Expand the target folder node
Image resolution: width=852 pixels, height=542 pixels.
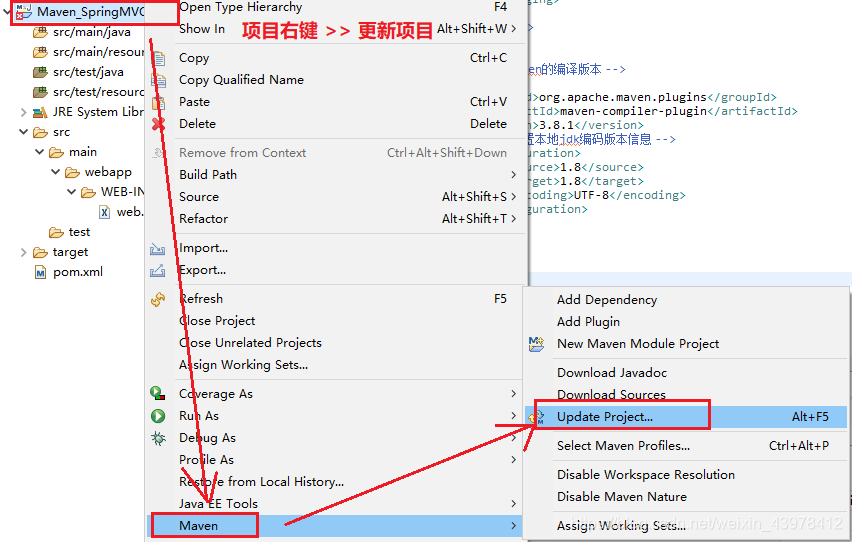(x=23, y=252)
